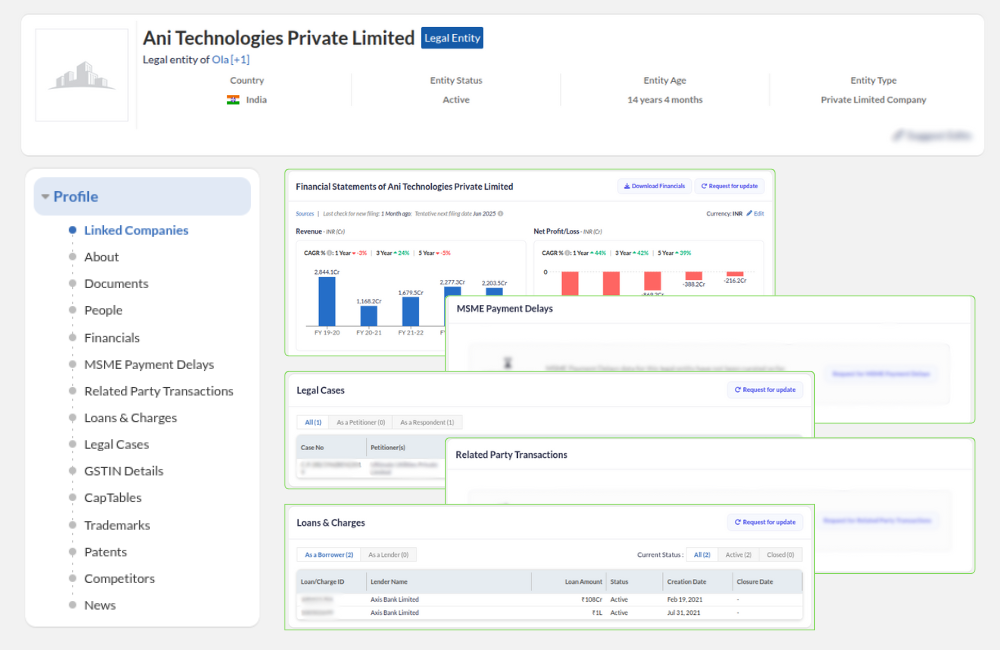Filter loans by Closed (0) status
This screenshot has height=650, width=1000.
[x=779, y=555]
